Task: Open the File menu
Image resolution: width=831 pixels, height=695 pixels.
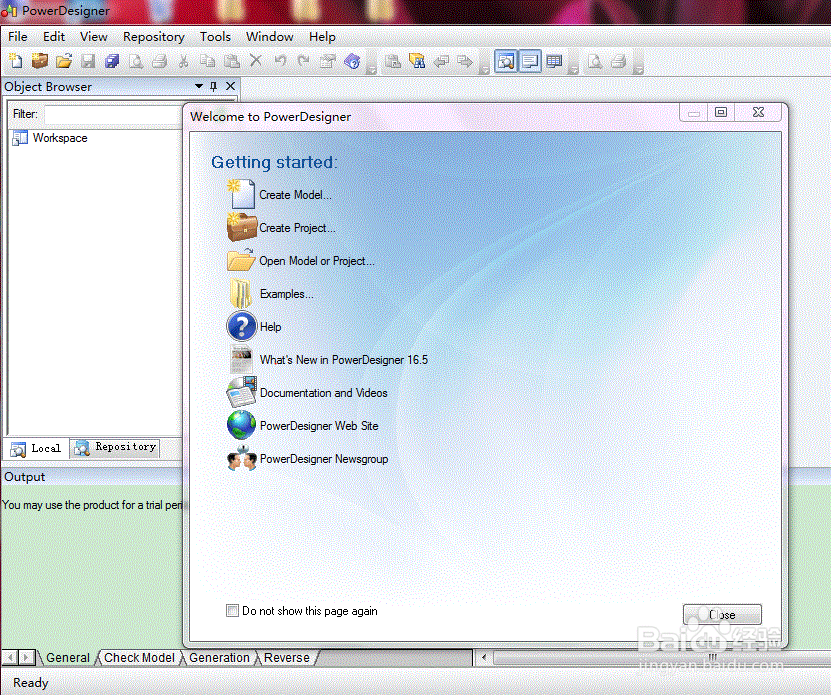Action: [x=17, y=37]
